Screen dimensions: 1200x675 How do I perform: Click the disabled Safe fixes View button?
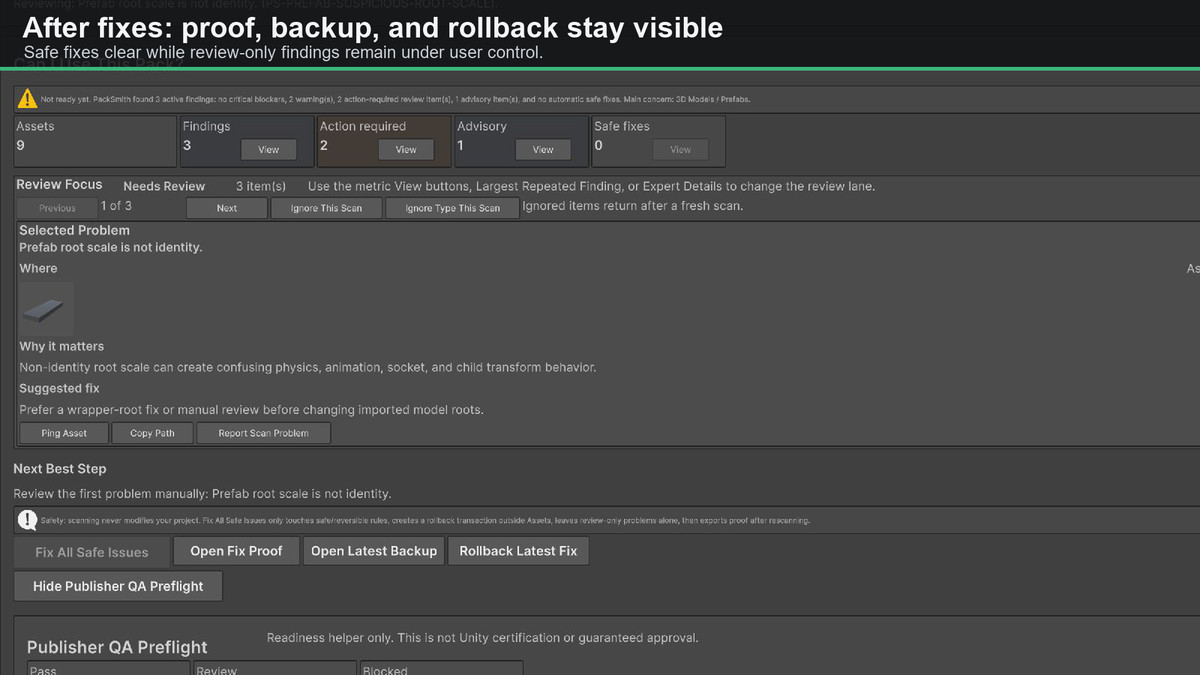tap(680, 149)
